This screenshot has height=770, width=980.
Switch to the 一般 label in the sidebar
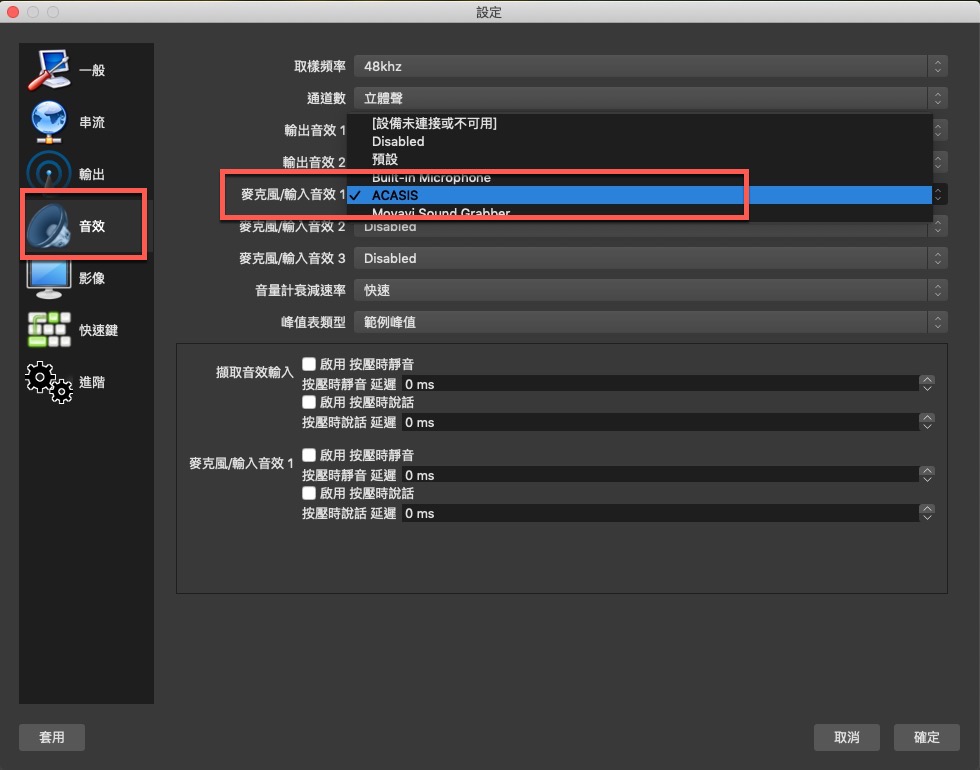coord(92,70)
